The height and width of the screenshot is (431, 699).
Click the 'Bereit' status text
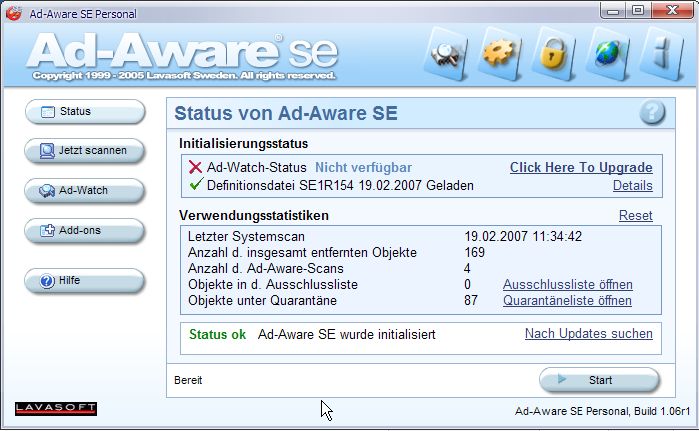coord(188,380)
